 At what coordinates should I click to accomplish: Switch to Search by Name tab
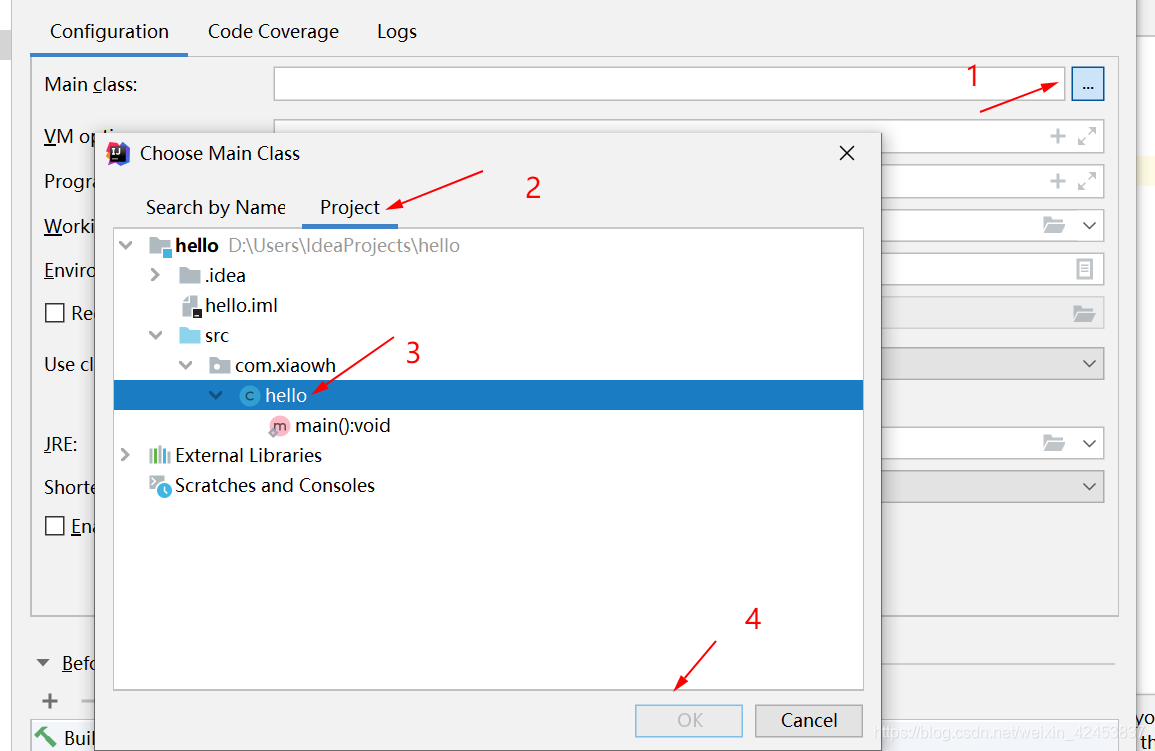point(216,208)
